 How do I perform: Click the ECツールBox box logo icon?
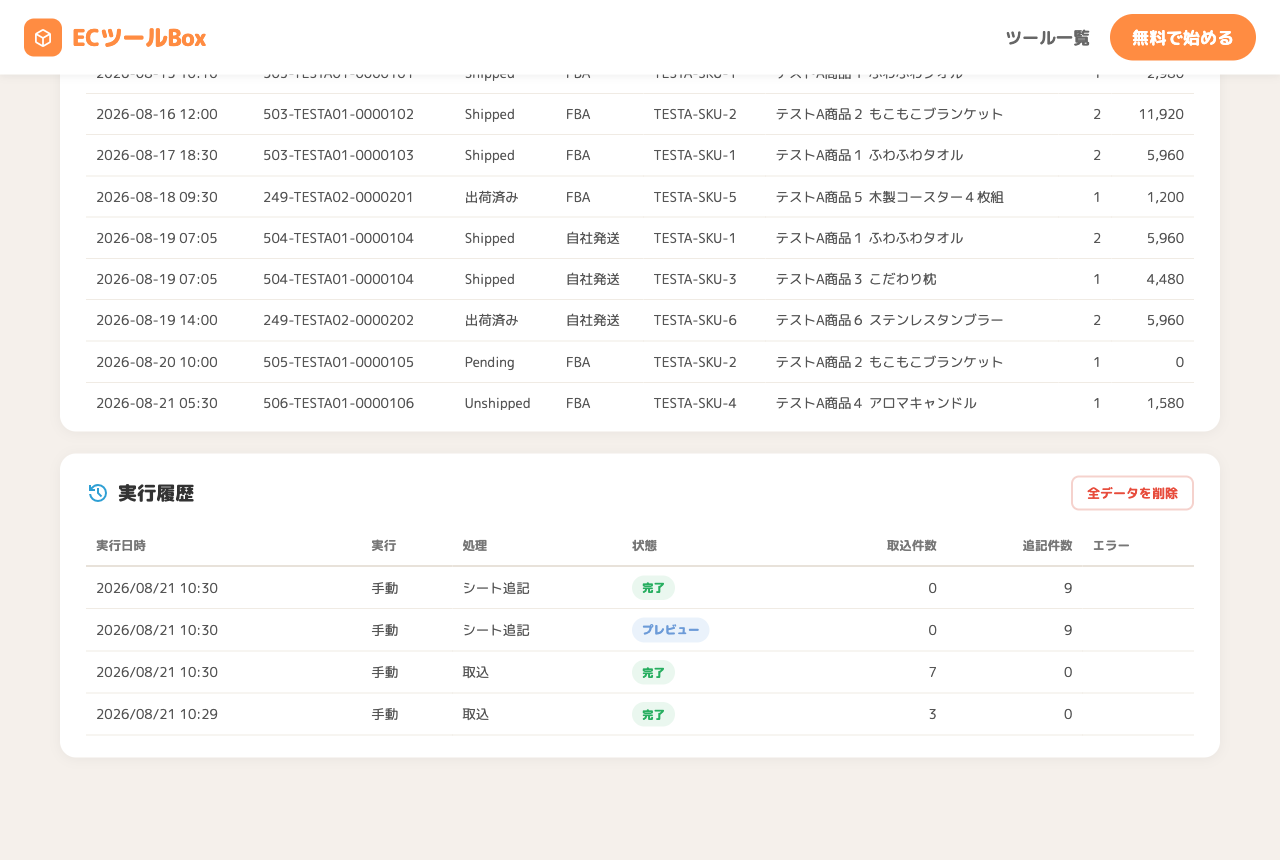pos(43,38)
